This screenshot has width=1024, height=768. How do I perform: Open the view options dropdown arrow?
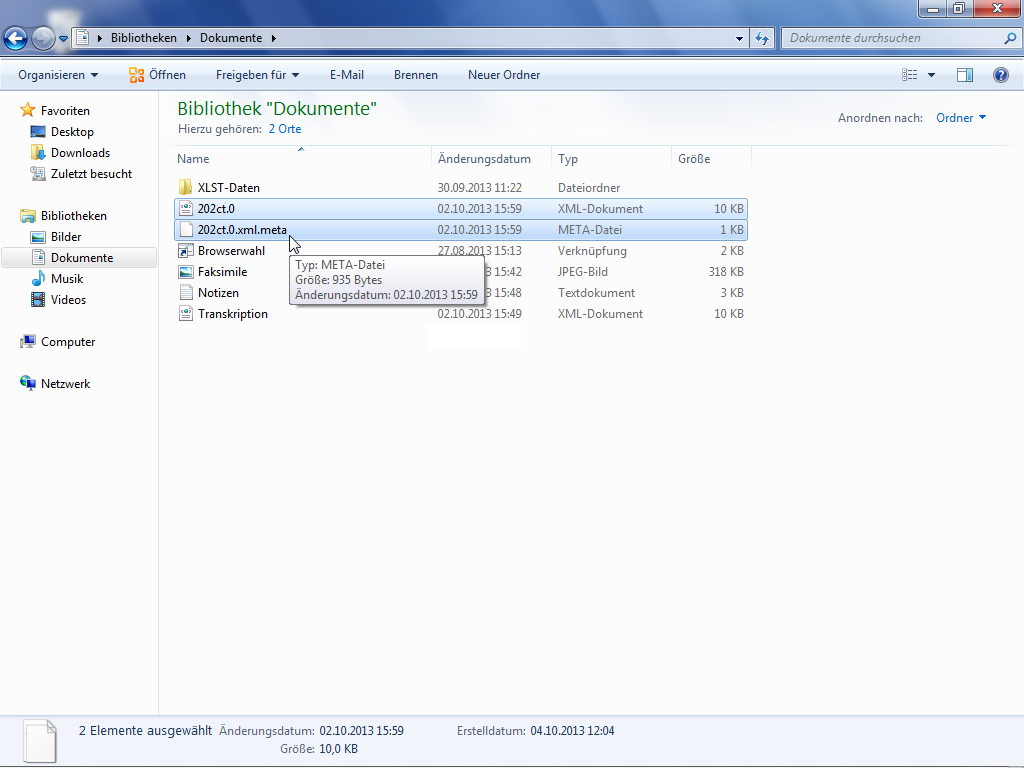click(x=931, y=75)
